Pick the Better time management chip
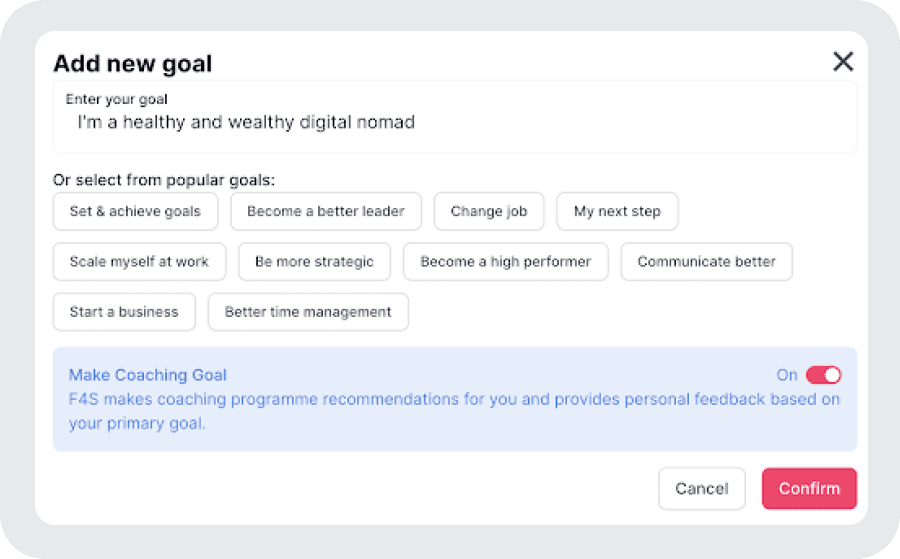Viewport: 900px width, 559px height. pos(308,312)
